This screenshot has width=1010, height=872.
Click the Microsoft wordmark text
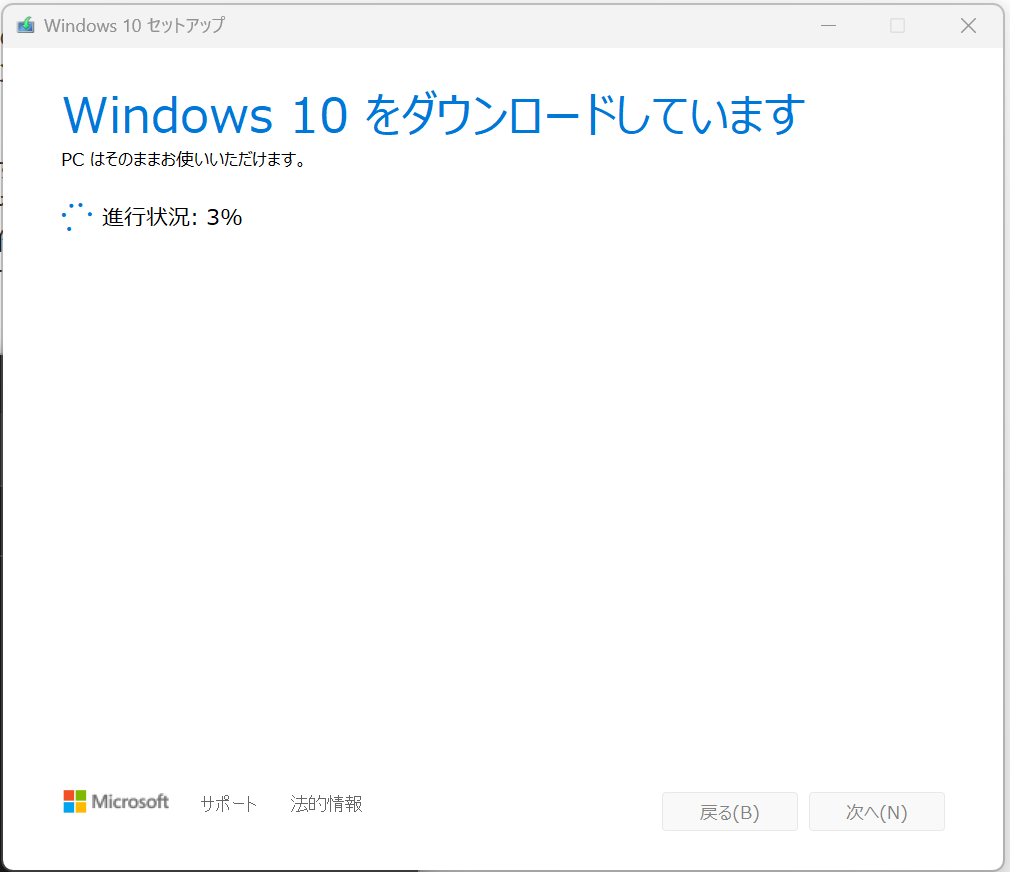tap(133, 802)
